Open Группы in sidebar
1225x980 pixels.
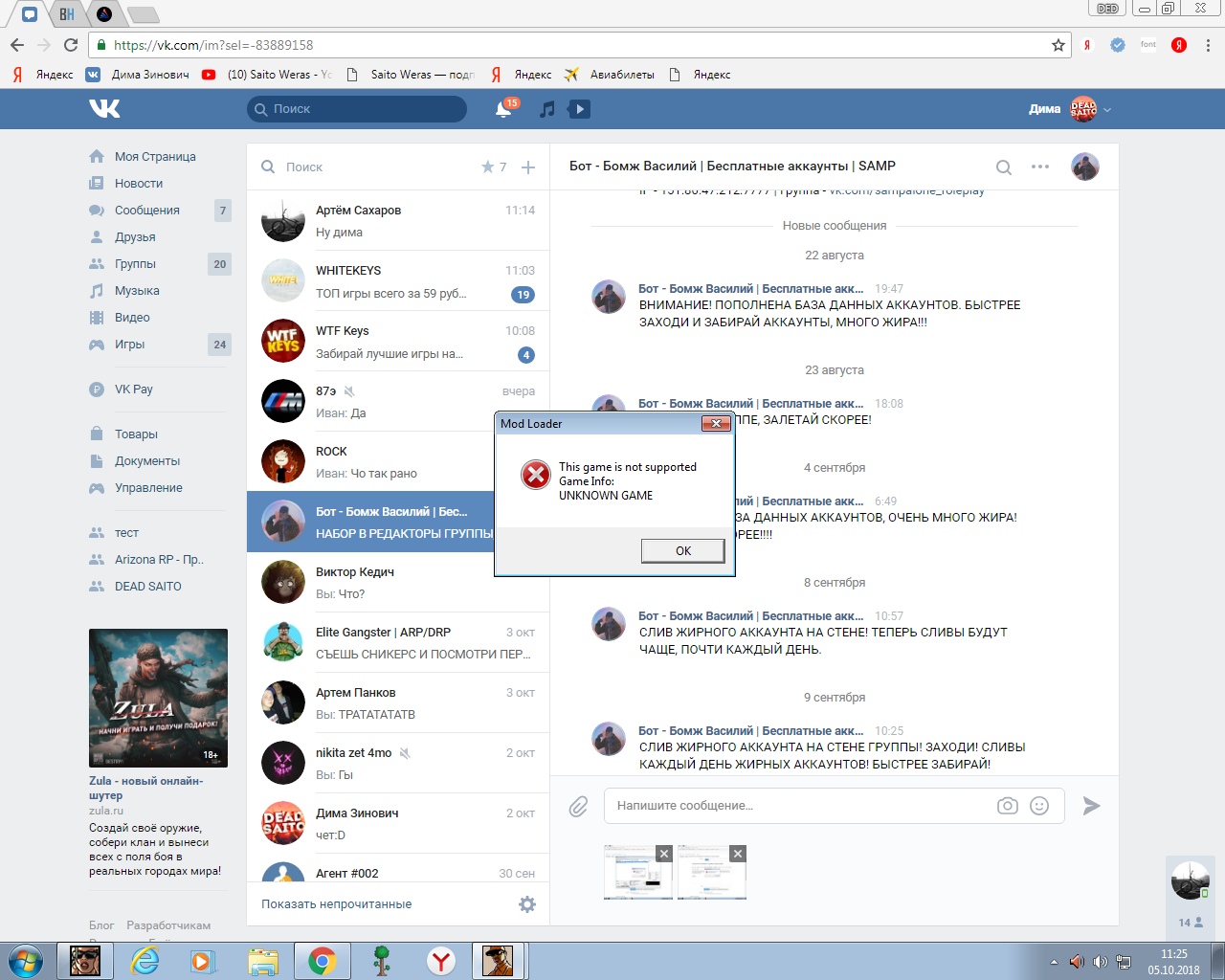(135, 263)
